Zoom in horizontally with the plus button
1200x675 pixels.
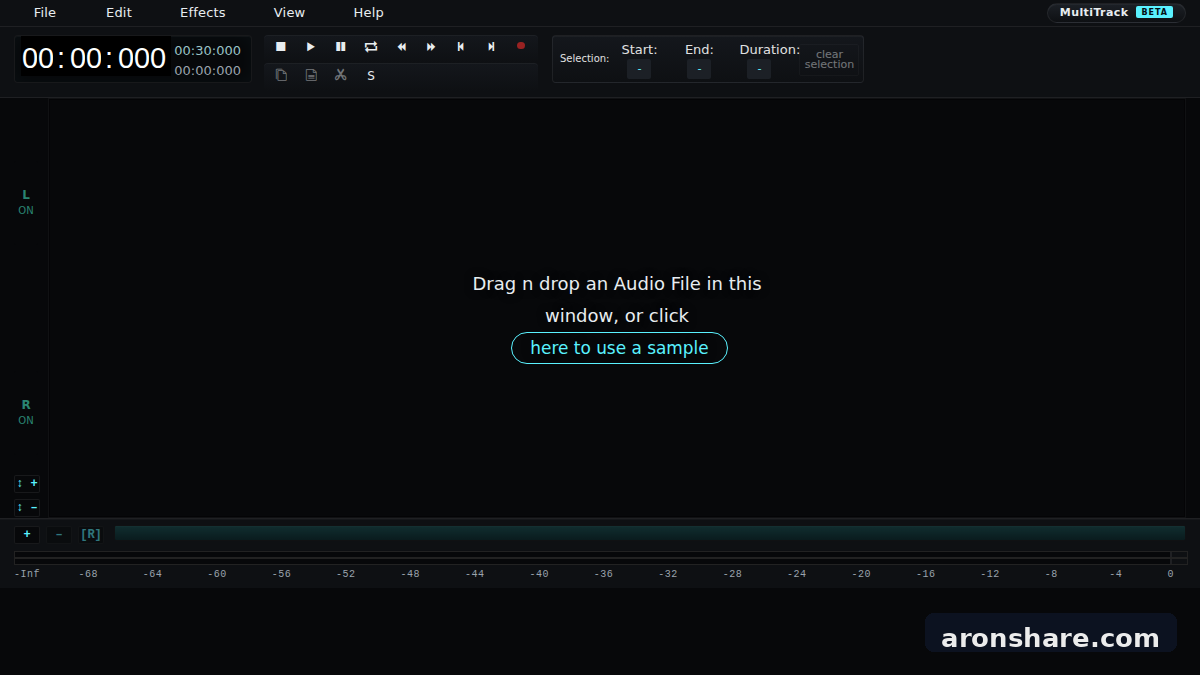(x=27, y=534)
